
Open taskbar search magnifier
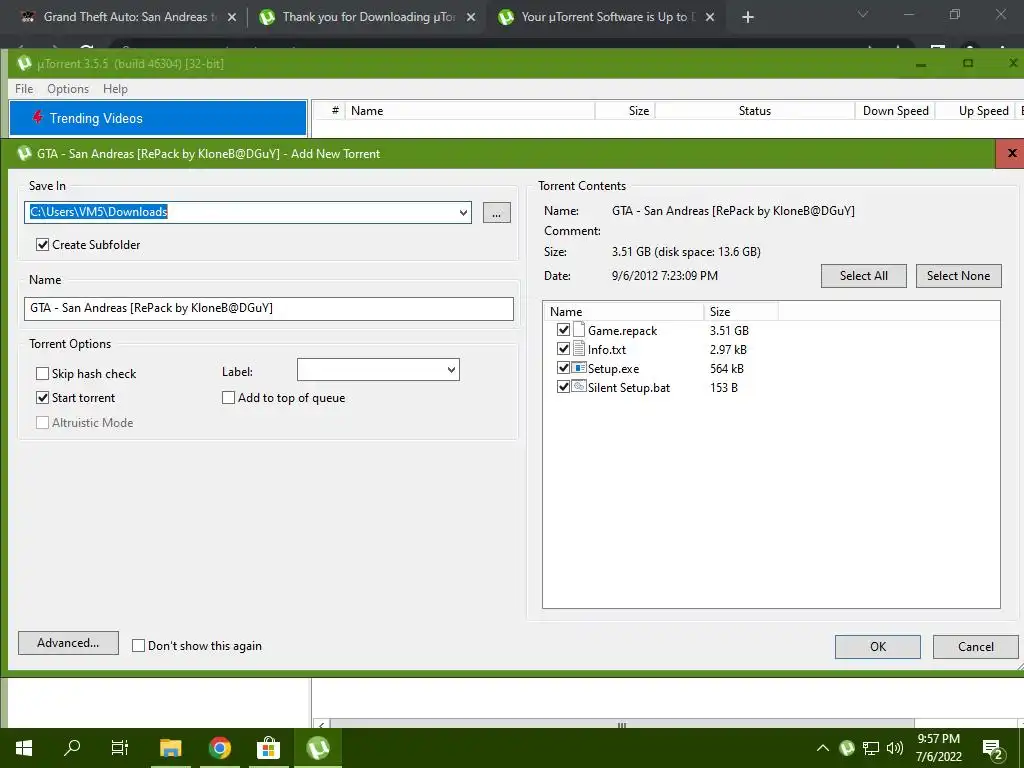click(x=72, y=747)
